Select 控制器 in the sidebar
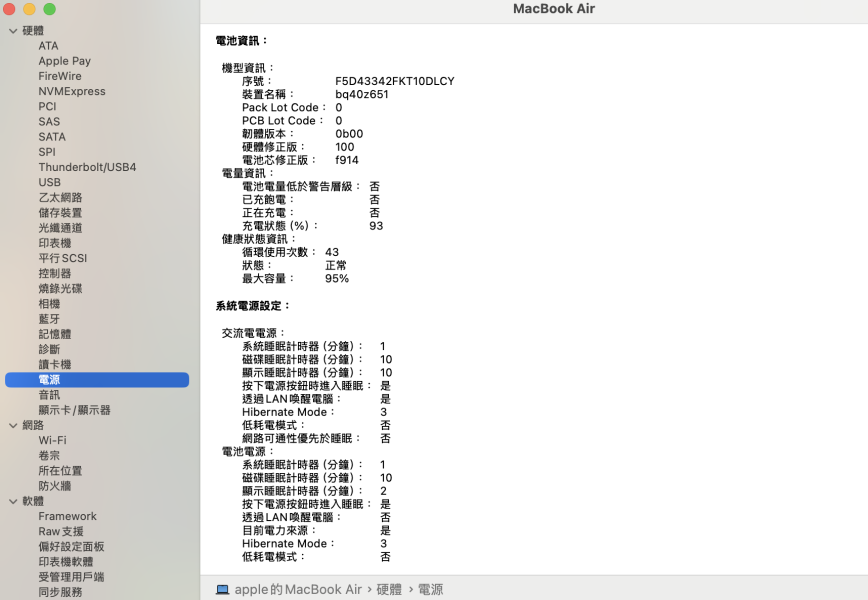 55,273
